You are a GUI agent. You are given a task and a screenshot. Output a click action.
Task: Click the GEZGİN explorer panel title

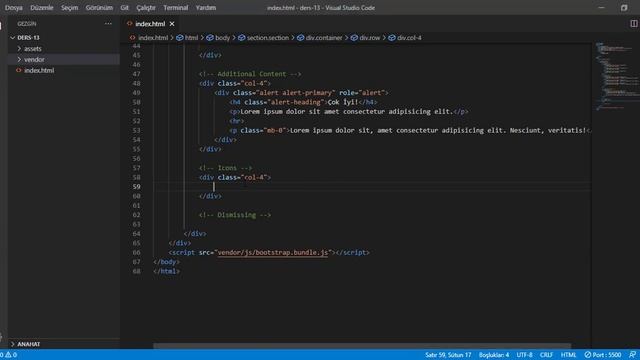[x=27, y=24]
